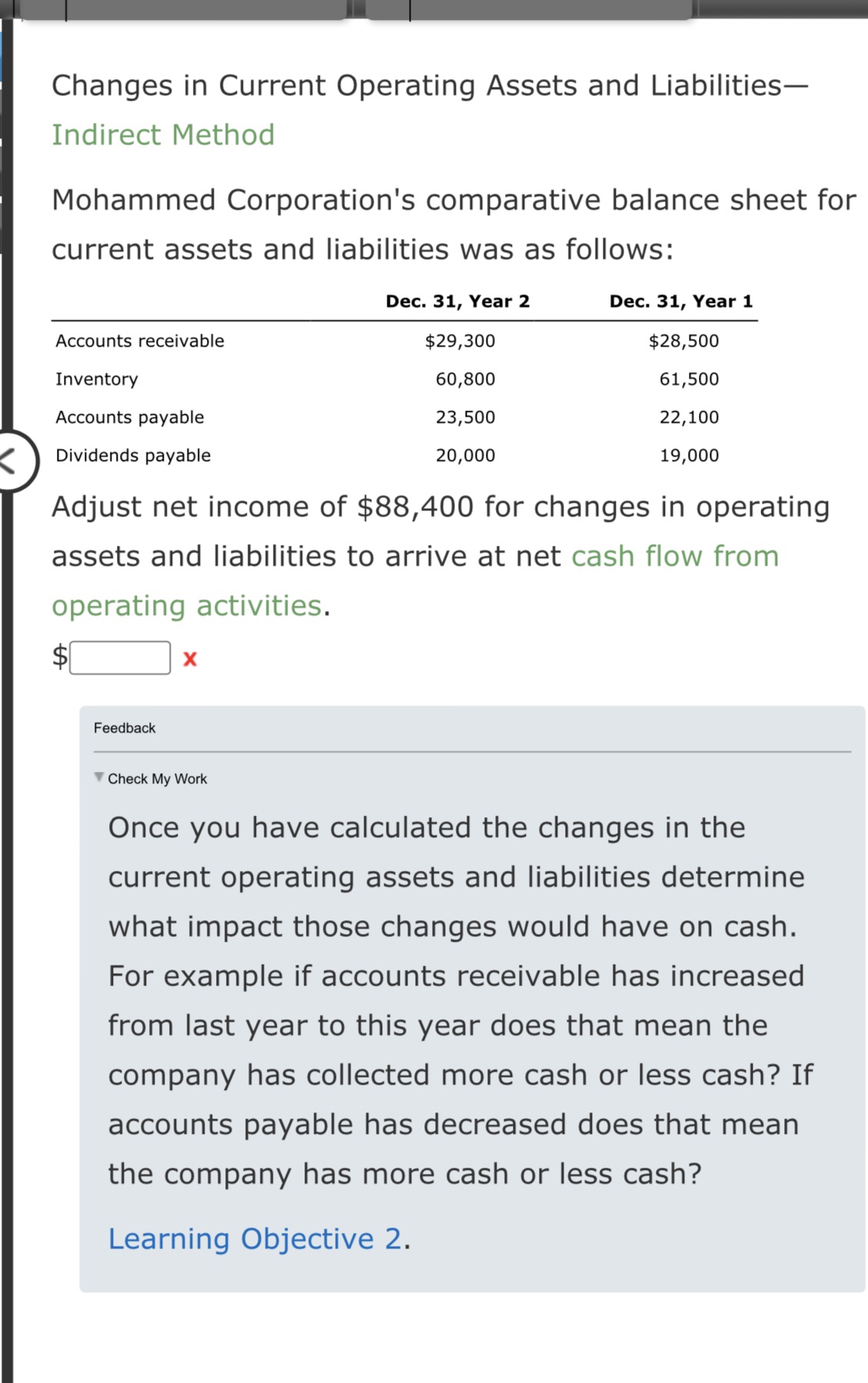Screen dimensions: 868x1383
Task: Click inside the answer input field
Action: 119,658
